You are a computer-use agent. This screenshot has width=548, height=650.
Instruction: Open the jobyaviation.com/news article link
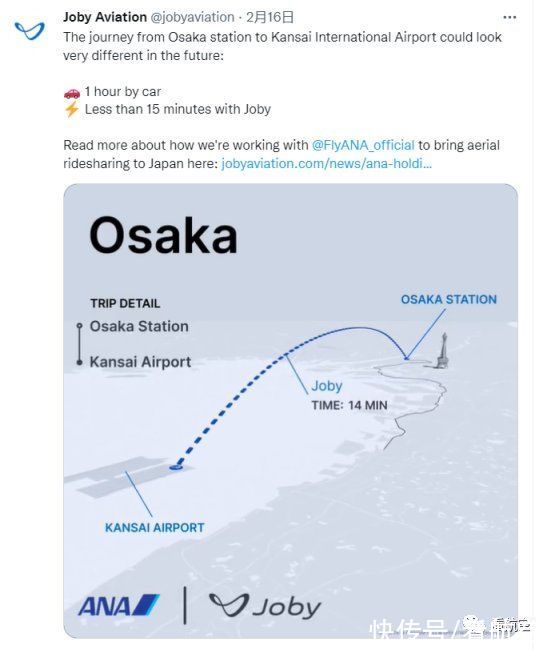pos(327,163)
